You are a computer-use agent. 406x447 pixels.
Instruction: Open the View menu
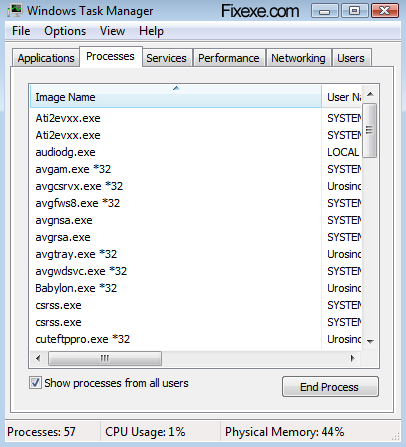(x=112, y=31)
